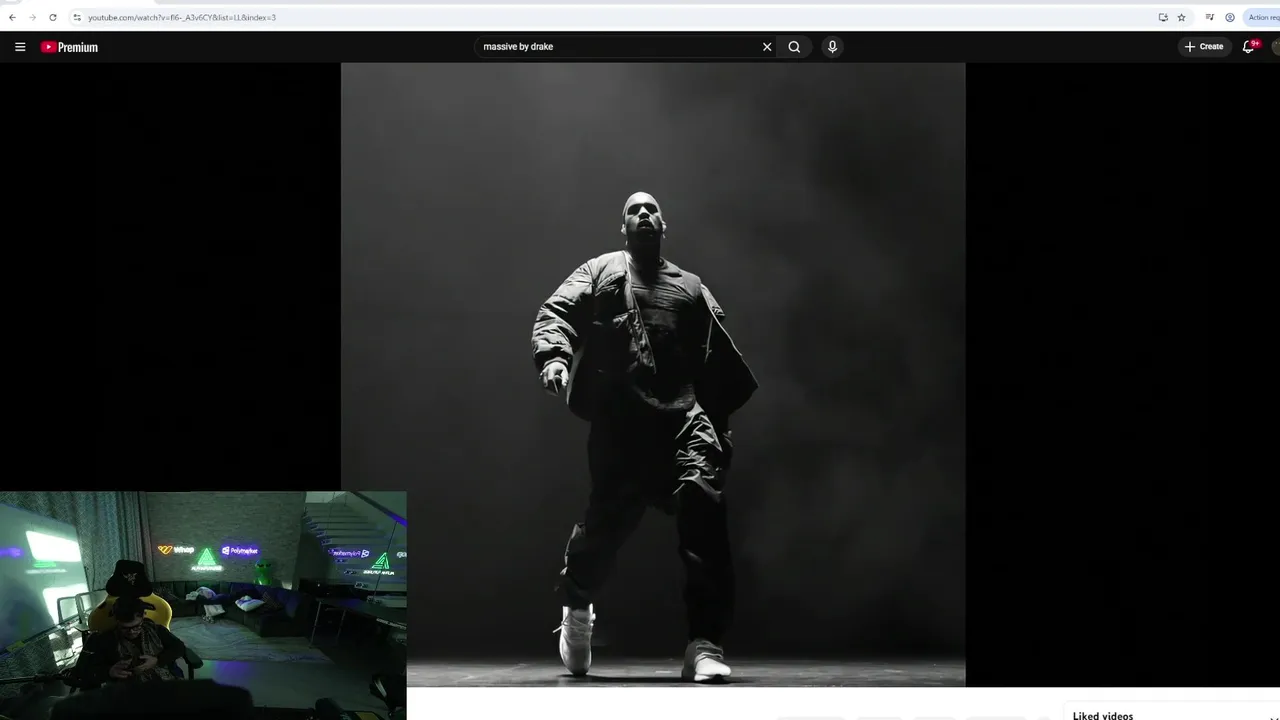This screenshot has height=720, width=1280.
Task: Click the Liked videos playlist header
Action: [1103, 716]
